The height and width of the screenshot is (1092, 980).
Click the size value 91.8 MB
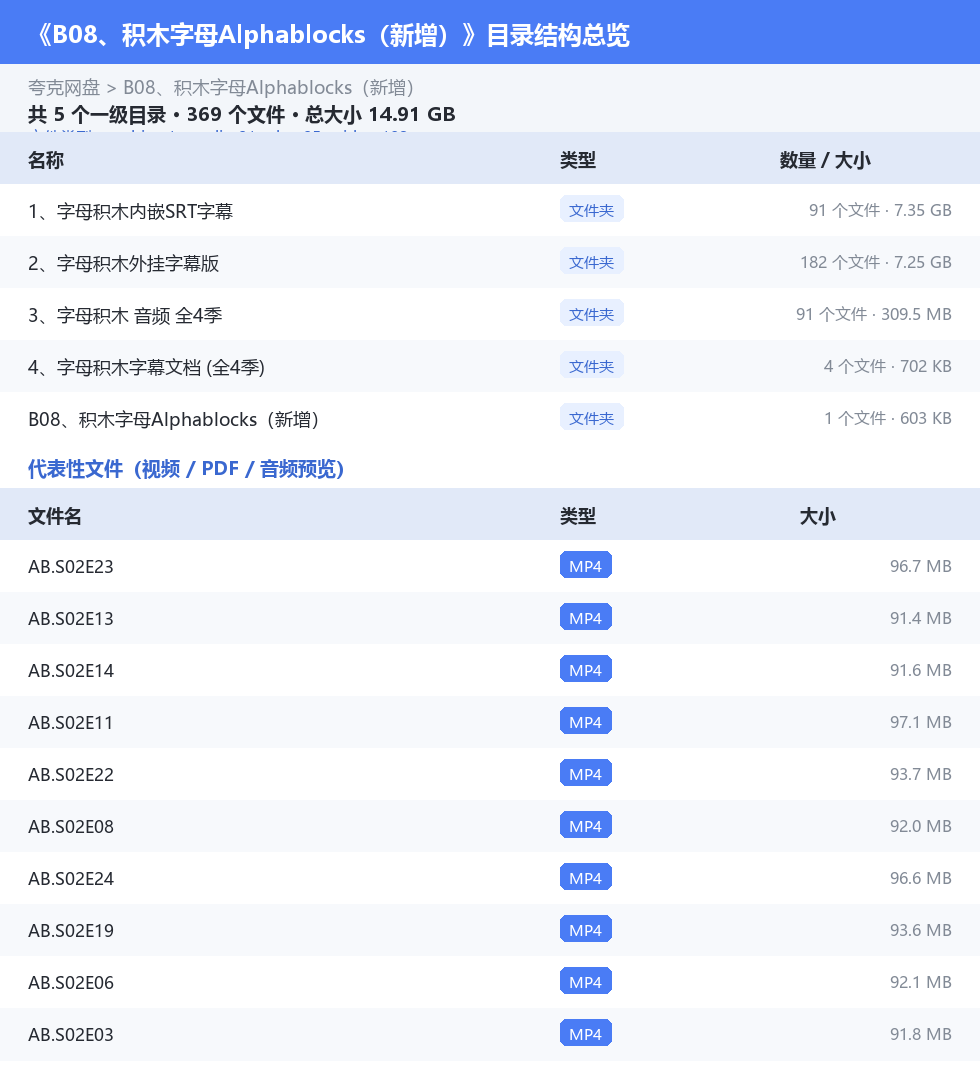(x=920, y=1034)
